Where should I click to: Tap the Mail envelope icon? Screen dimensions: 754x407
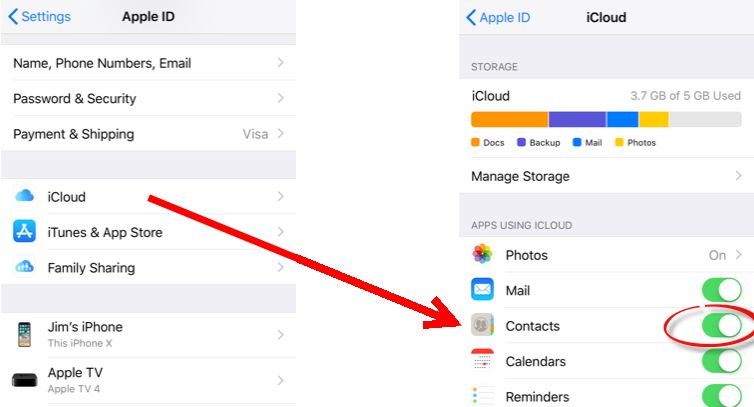(482, 290)
